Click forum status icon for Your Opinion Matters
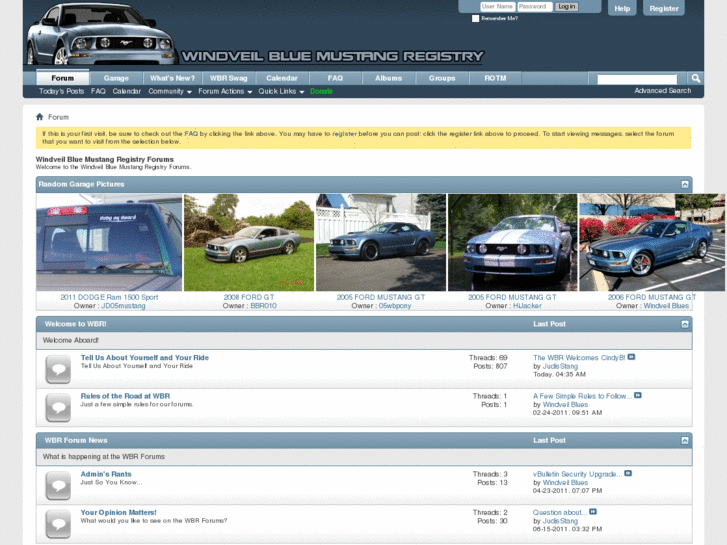This screenshot has height=545, width=727. [x=58, y=524]
